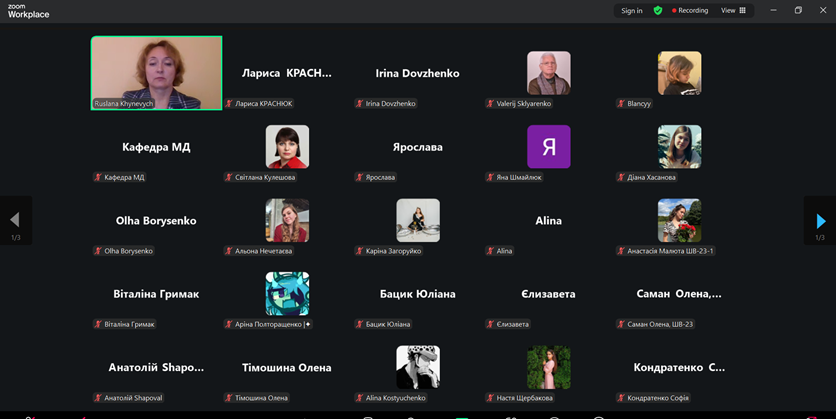Select Настя Щербакова's profile picture
The image size is (836, 419).
coord(548,367)
